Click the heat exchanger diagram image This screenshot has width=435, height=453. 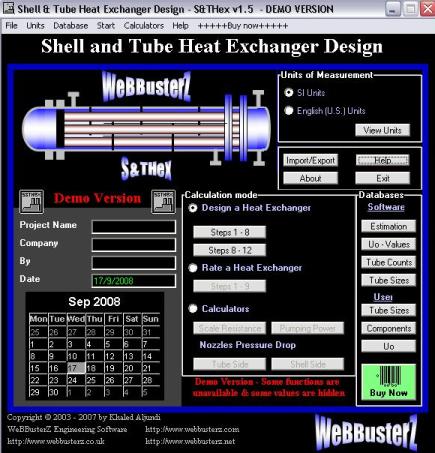pos(147,128)
